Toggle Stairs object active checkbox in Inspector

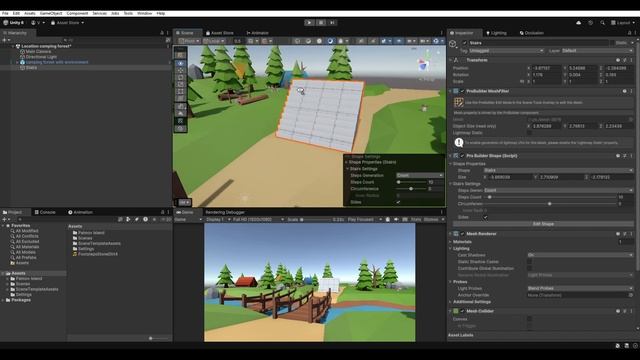[x=464, y=43]
